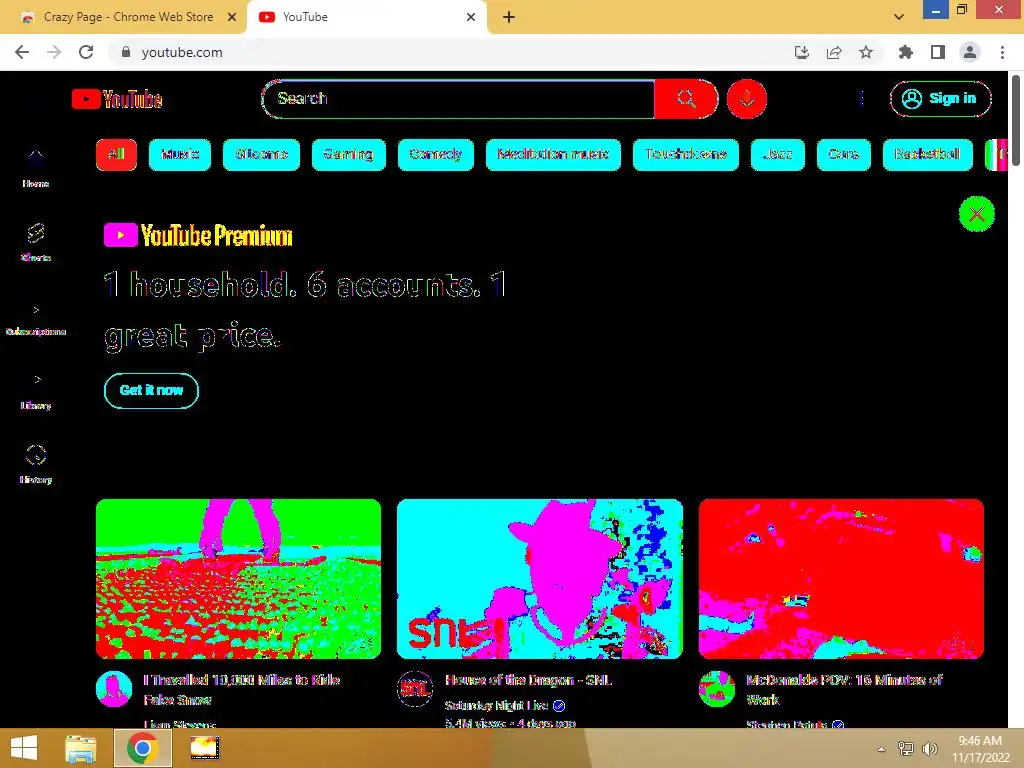1024x768 pixels.
Task: Click the Sign in button
Action: [940, 99]
